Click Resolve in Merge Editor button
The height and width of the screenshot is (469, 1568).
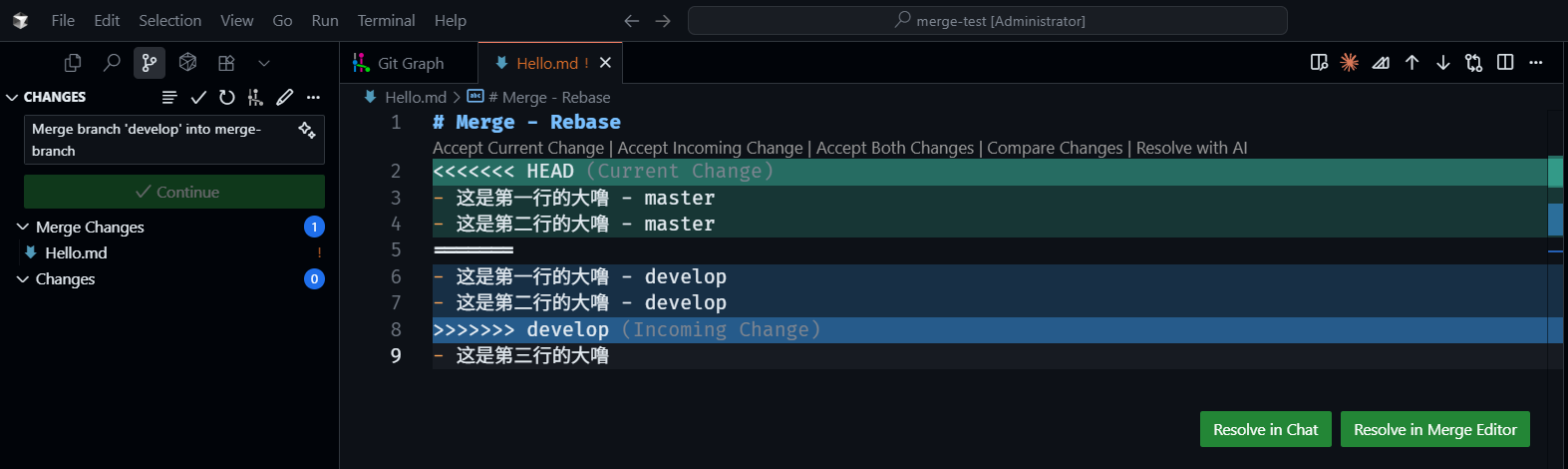click(x=1434, y=429)
